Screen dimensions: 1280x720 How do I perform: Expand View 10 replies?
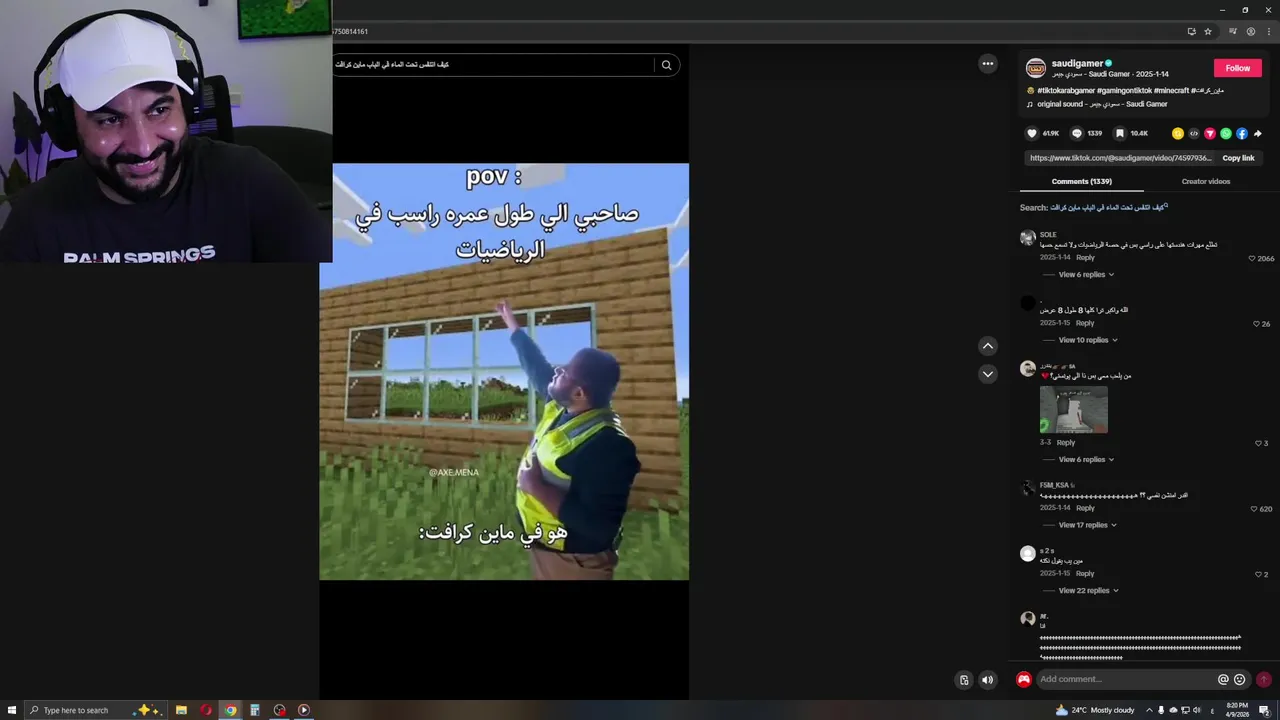point(1088,340)
